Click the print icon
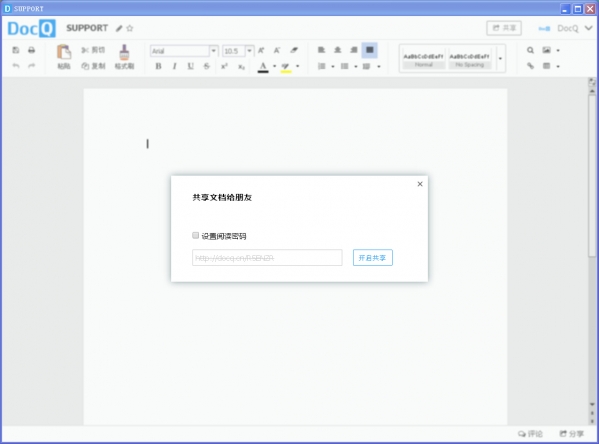Screen dimensions: 599x444 click(31, 50)
